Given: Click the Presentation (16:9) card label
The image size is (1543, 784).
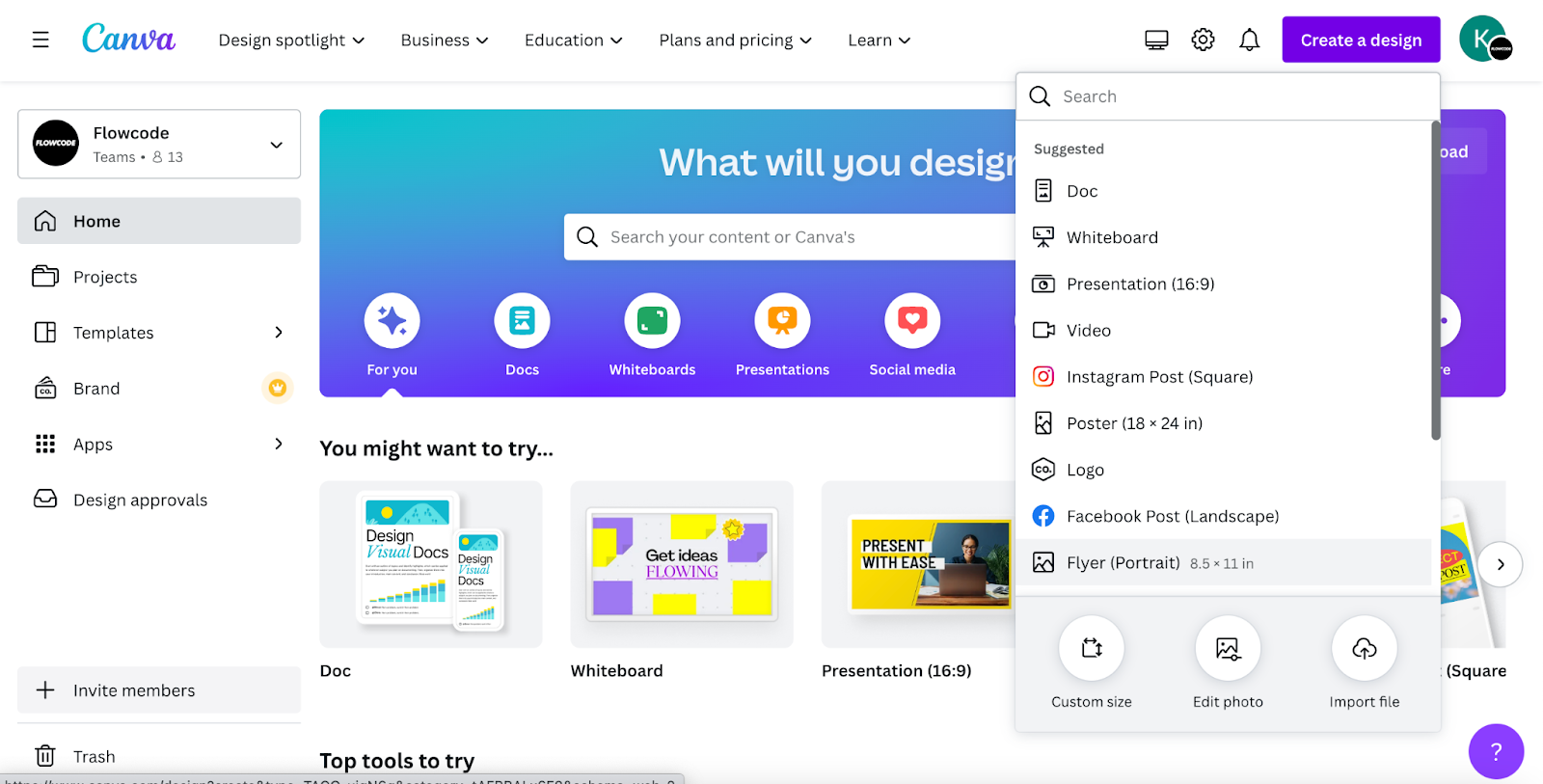Looking at the screenshot, I should click(x=896, y=670).
